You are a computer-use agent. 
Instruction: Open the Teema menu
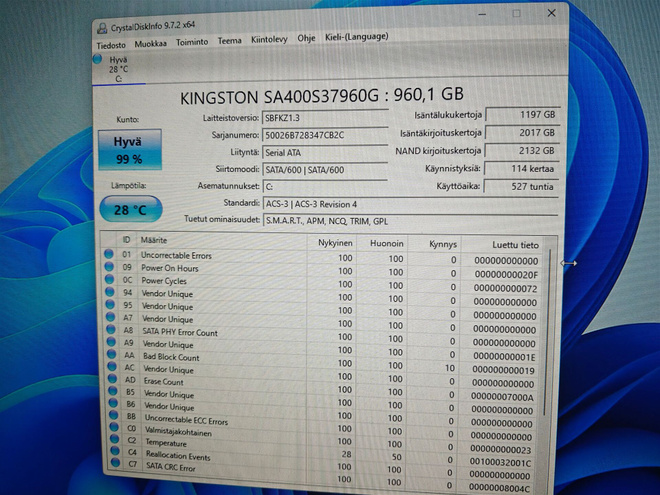229,40
